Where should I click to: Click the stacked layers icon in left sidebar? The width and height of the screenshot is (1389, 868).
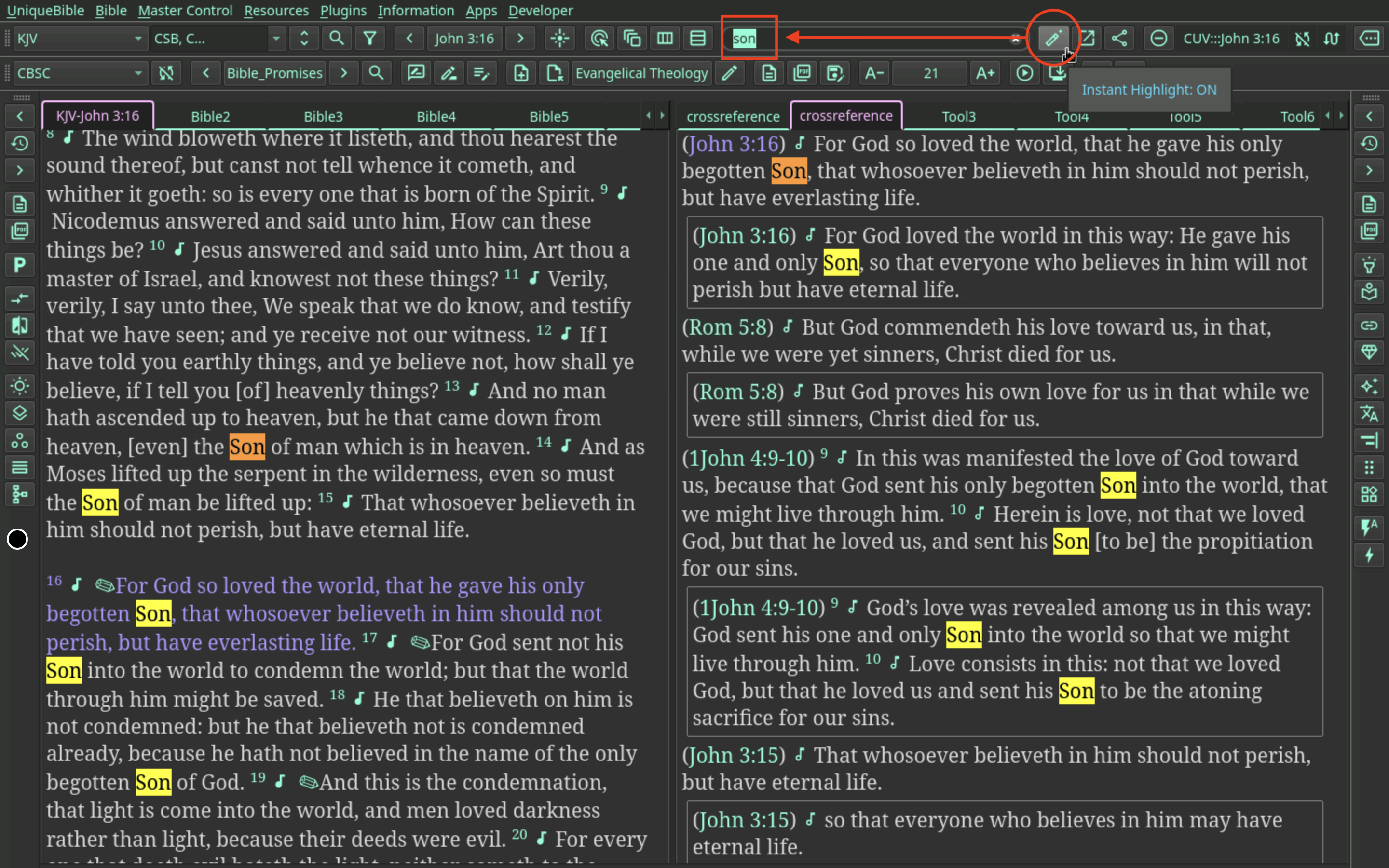tap(19, 413)
